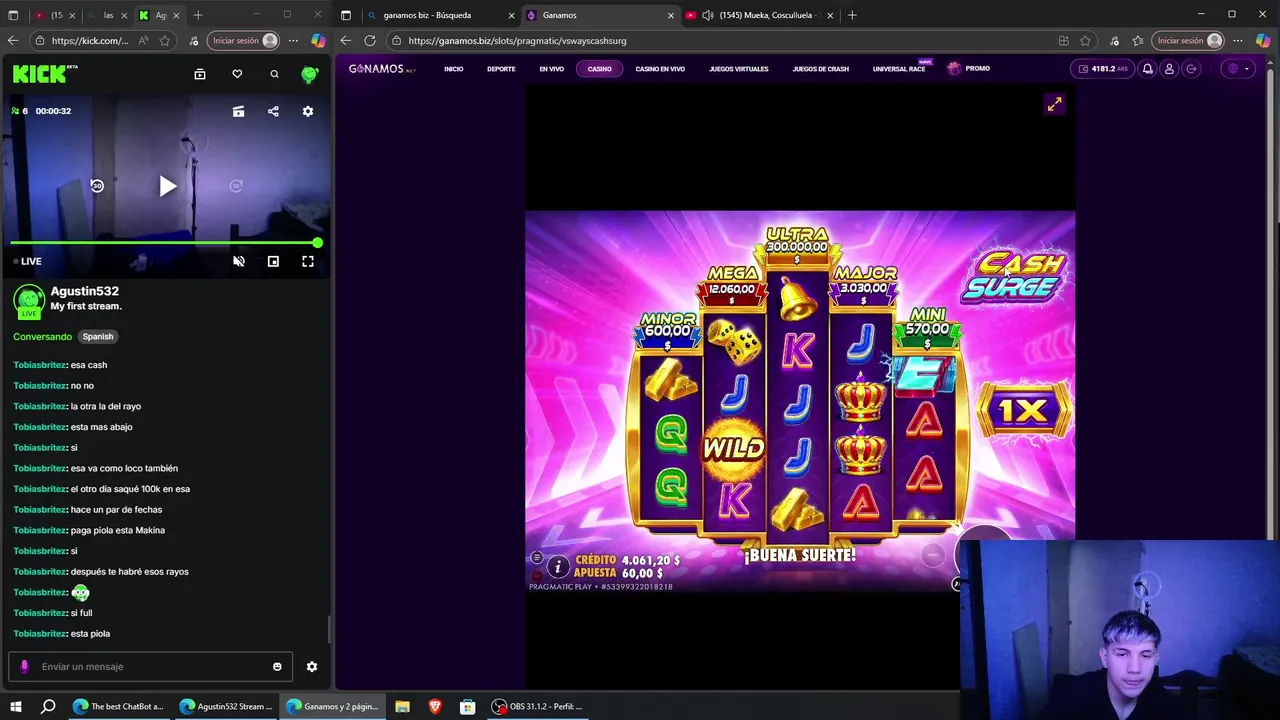Open JUEGOS VIRTUALES section
1280x720 pixels.
point(739,69)
